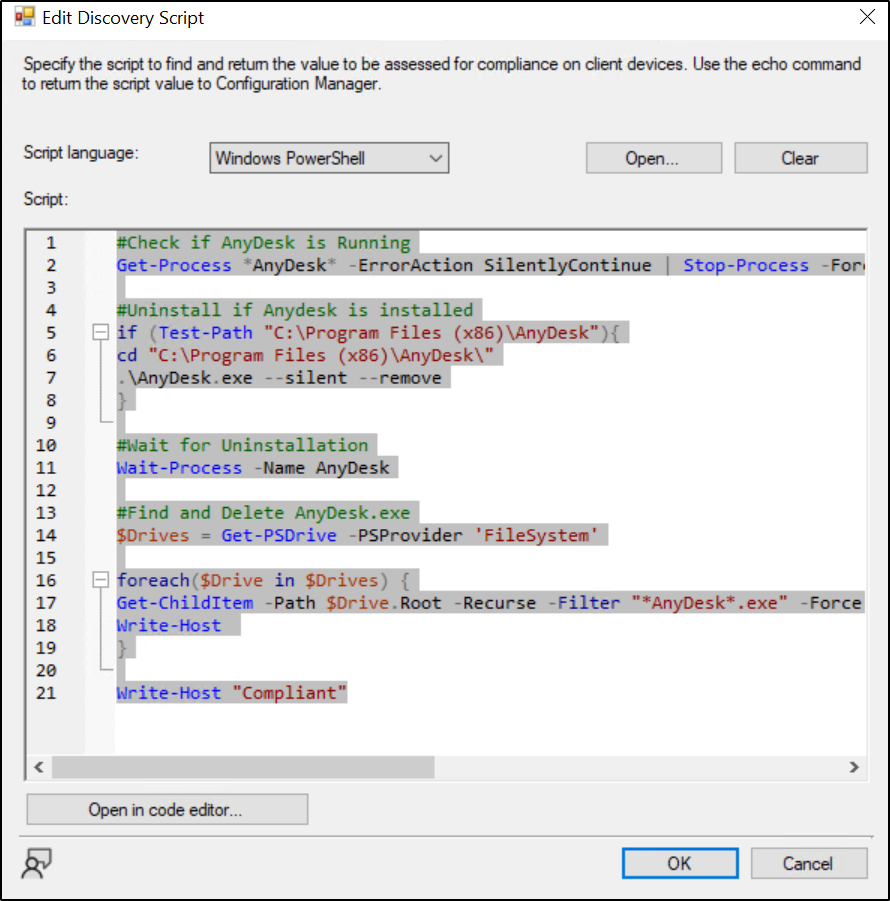This screenshot has height=901, width=890.
Task: Click the cd command on line 6
Action: 305,355
